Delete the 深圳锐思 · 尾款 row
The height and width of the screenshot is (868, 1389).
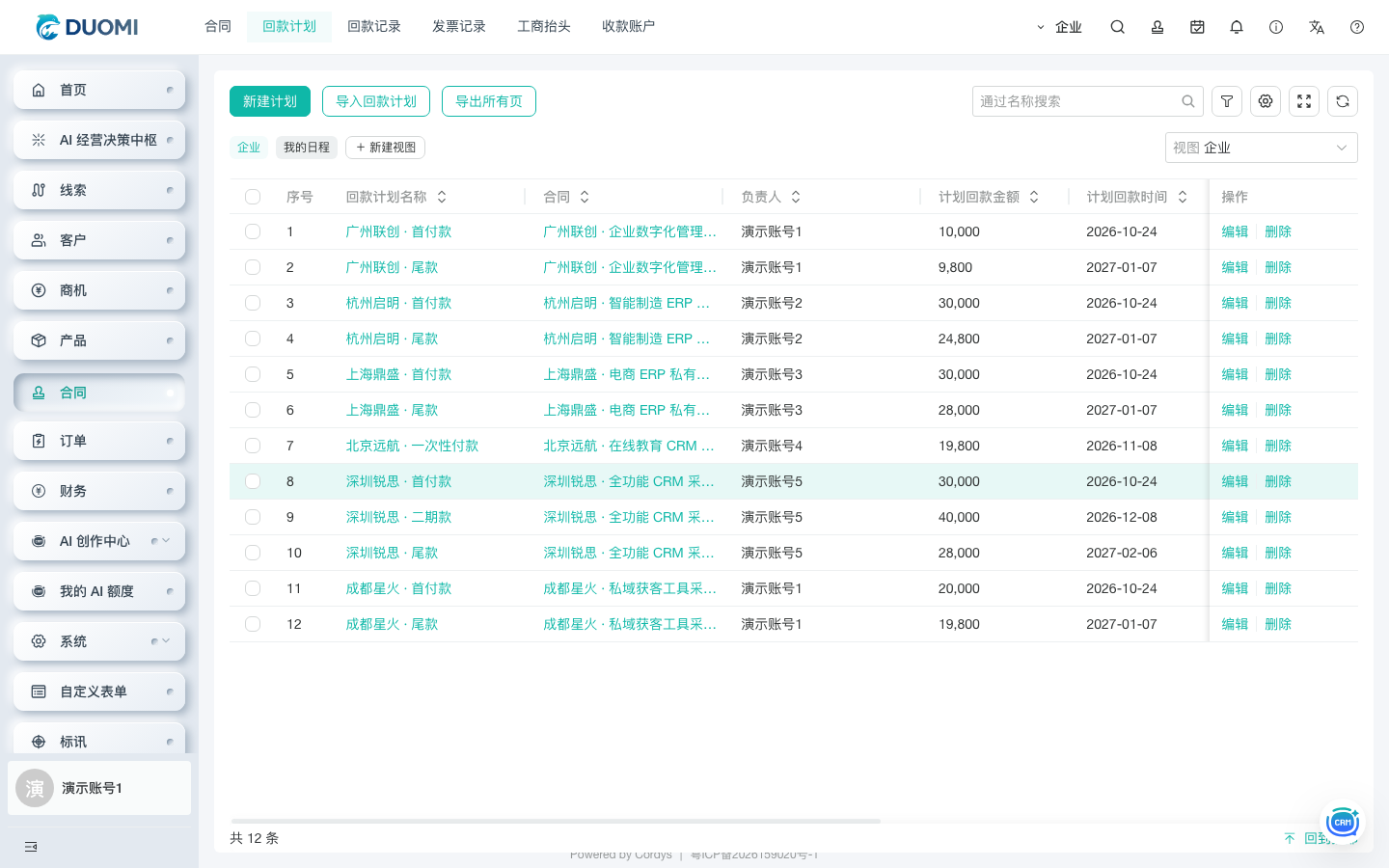click(x=1278, y=553)
